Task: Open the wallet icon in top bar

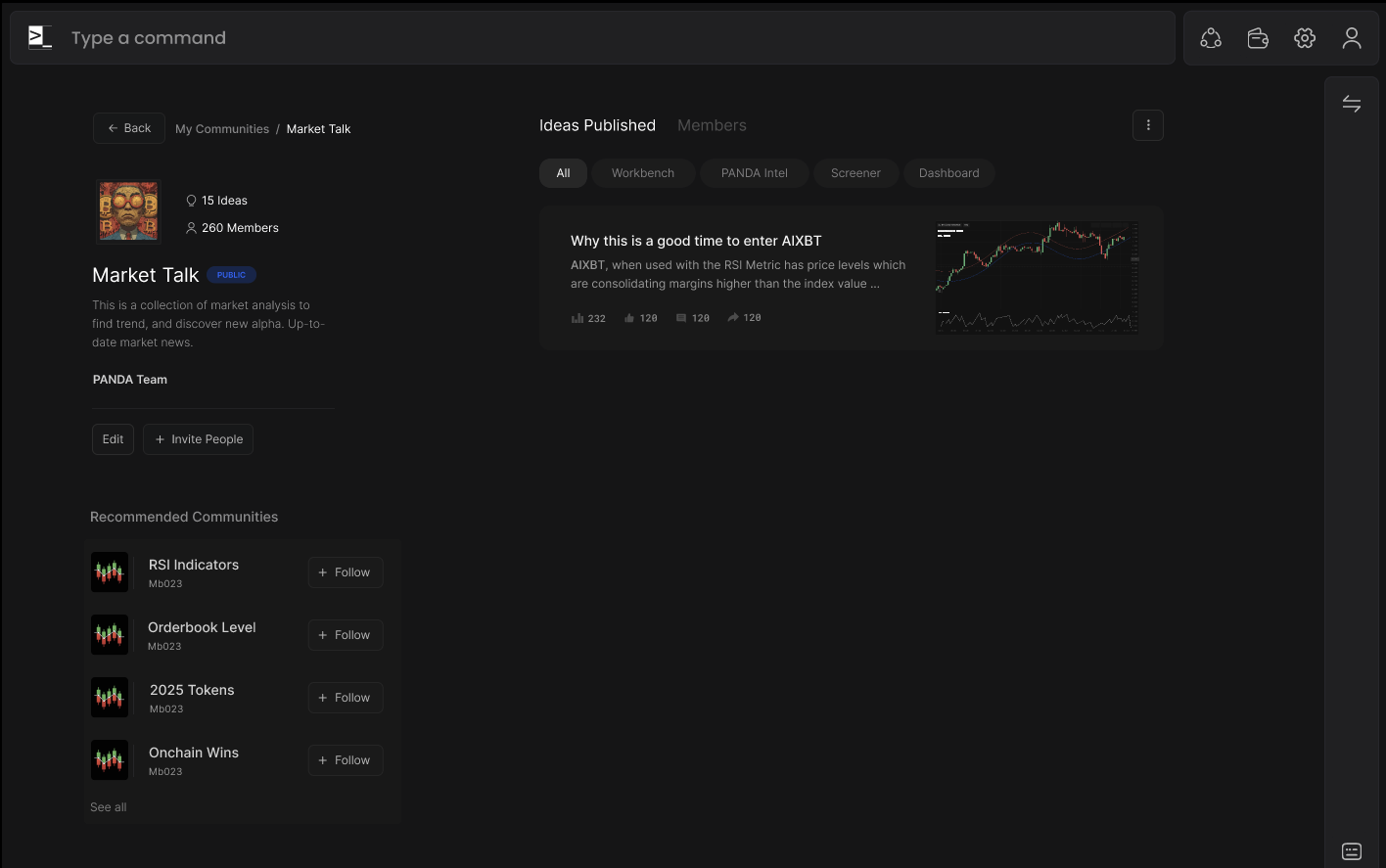Action: click(x=1258, y=38)
